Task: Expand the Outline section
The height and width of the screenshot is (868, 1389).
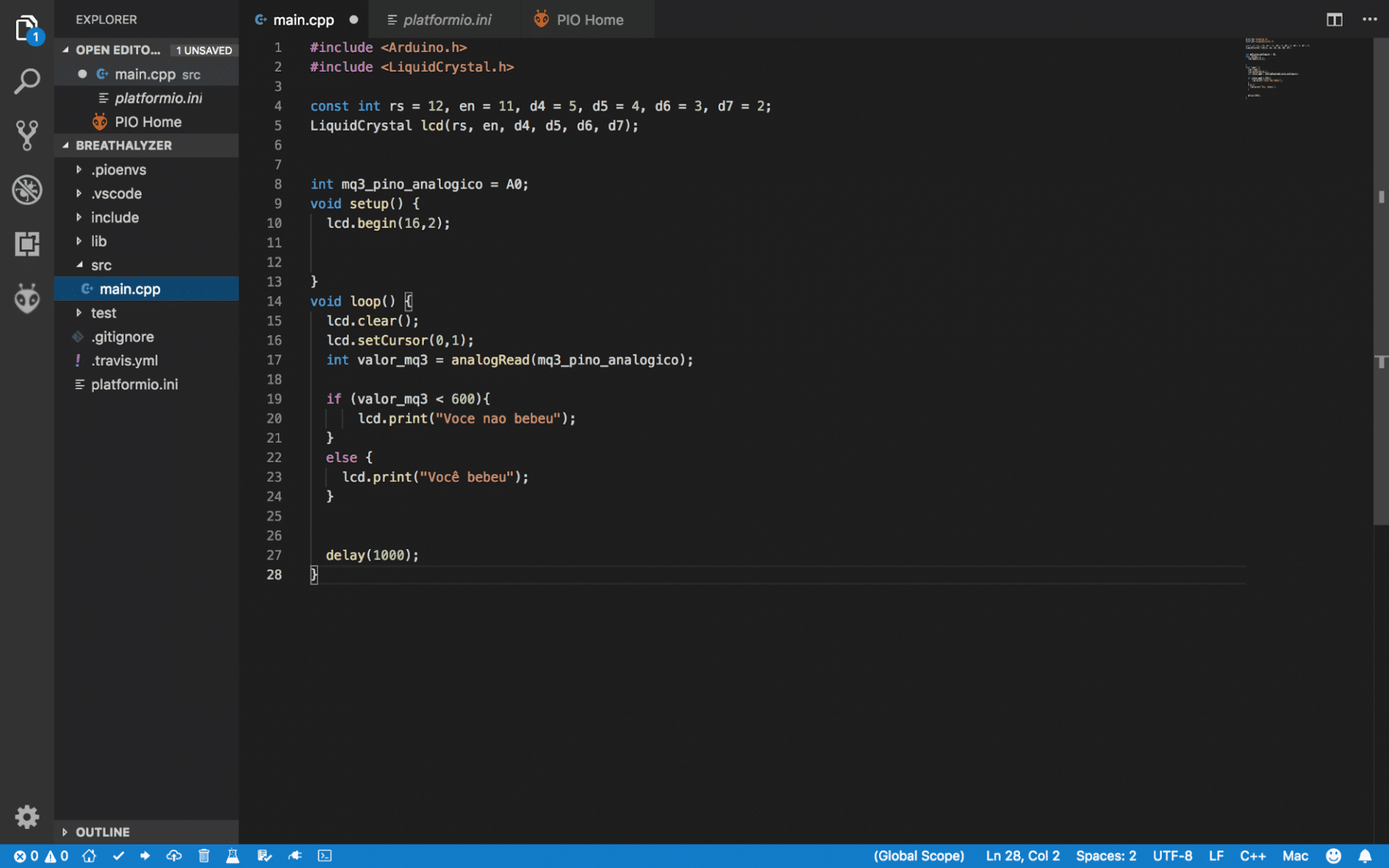Action: coord(102,832)
